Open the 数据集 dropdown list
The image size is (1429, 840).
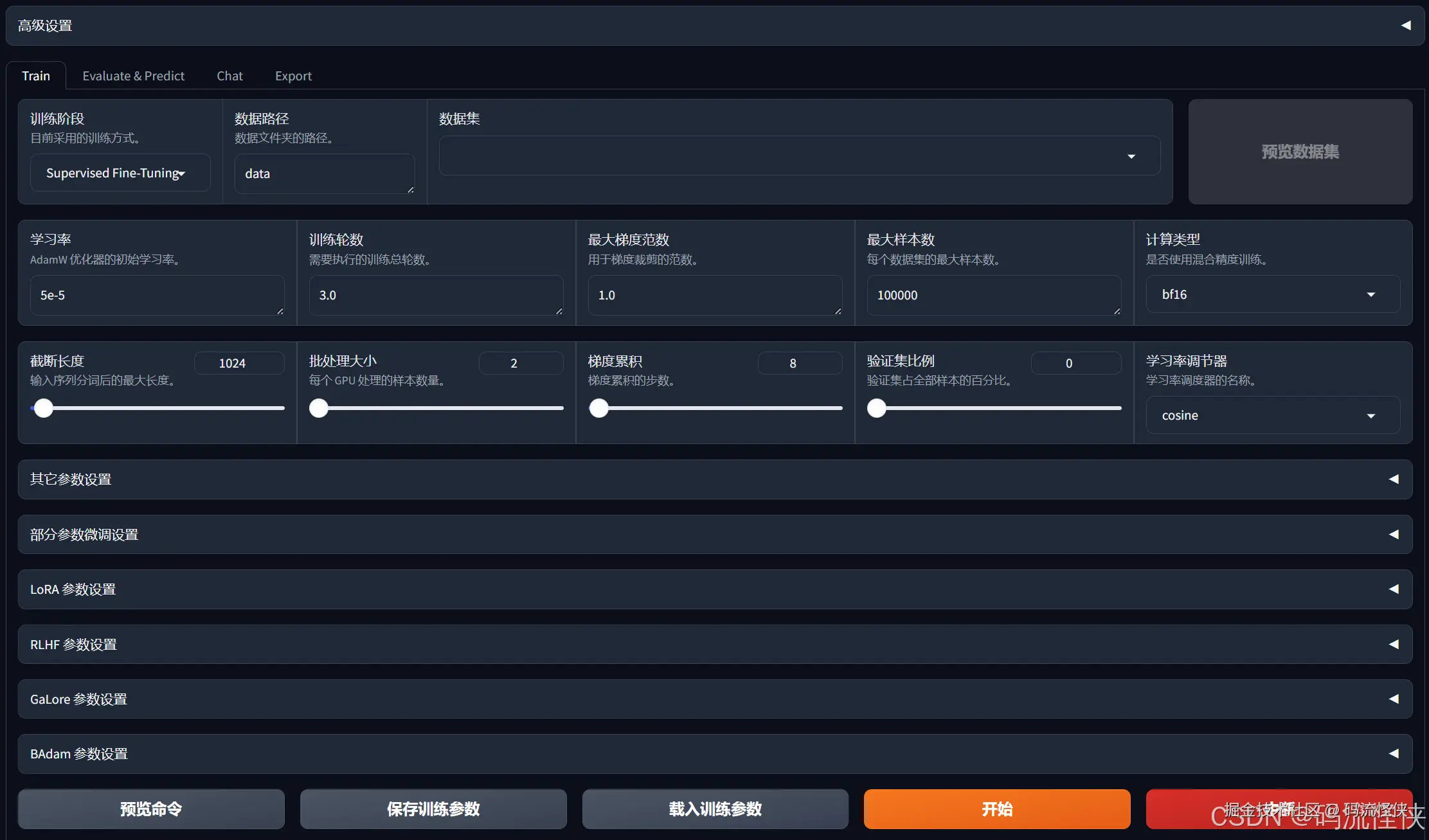point(799,156)
